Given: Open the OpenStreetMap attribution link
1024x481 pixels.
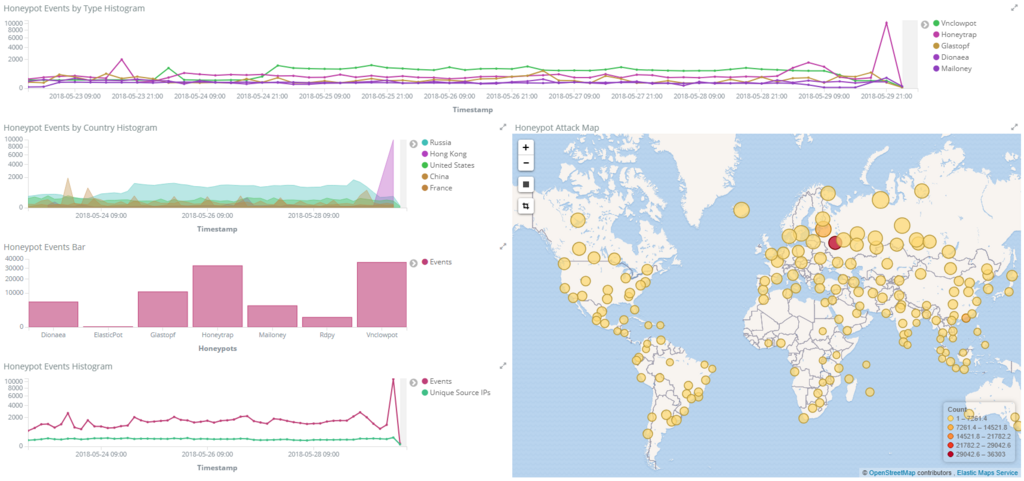Looking at the screenshot, I should [891, 472].
